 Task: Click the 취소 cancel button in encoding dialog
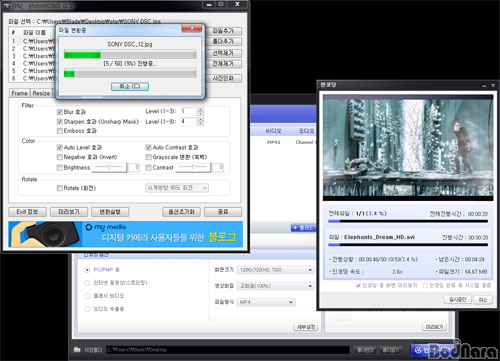tap(482, 300)
